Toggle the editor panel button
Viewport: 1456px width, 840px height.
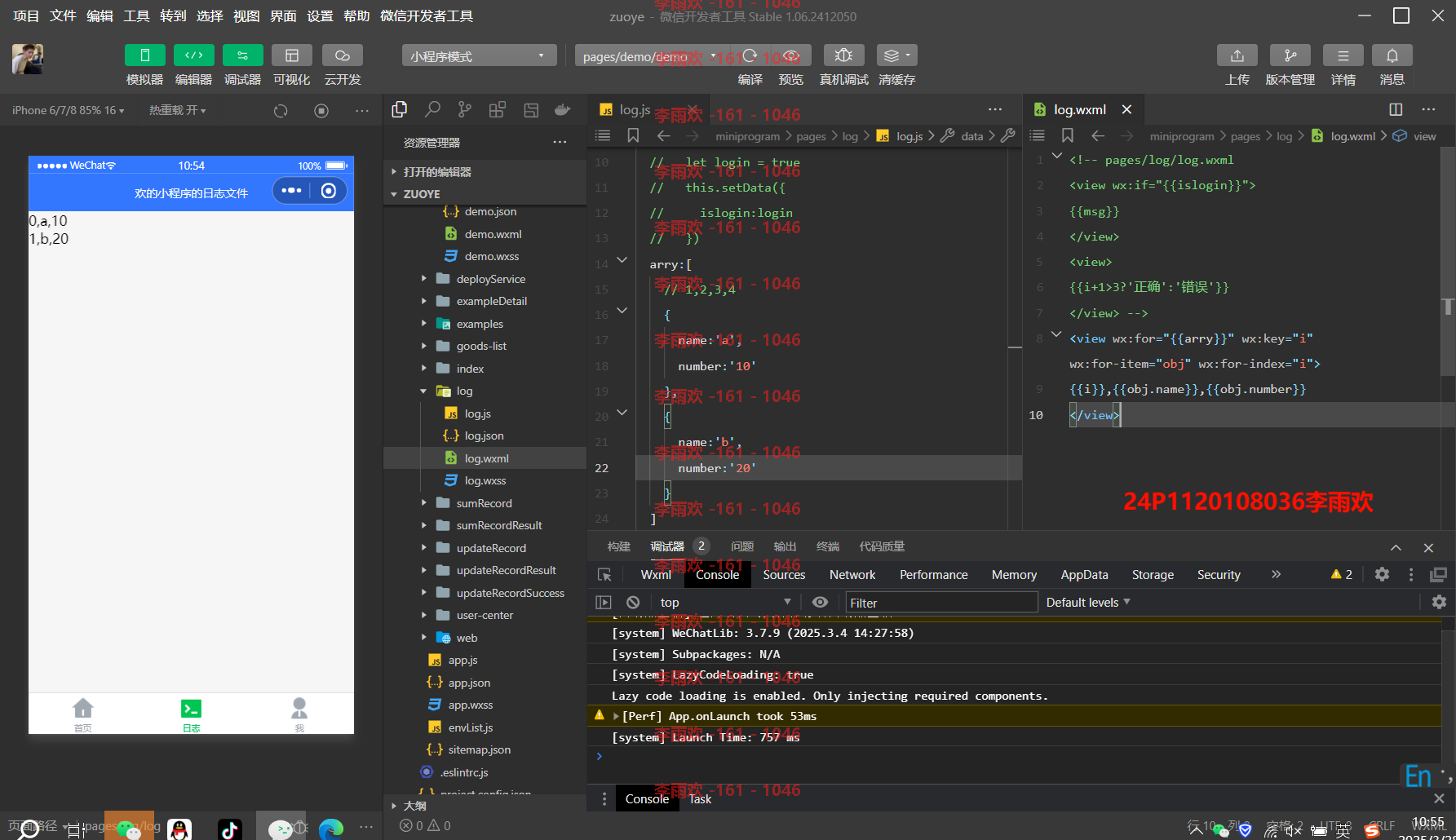click(x=193, y=55)
